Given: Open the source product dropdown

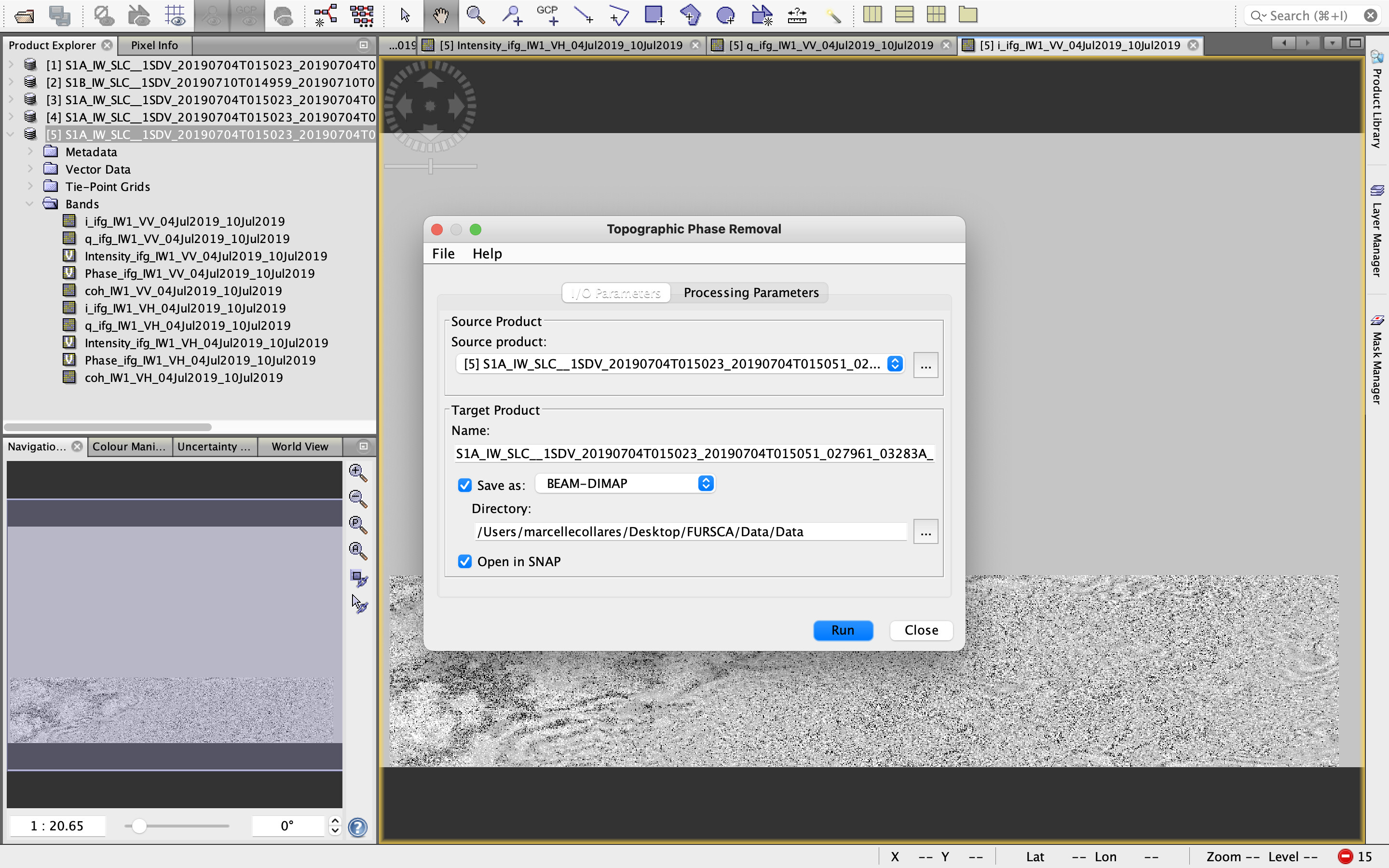Looking at the screenshot, I should point(895,364).
